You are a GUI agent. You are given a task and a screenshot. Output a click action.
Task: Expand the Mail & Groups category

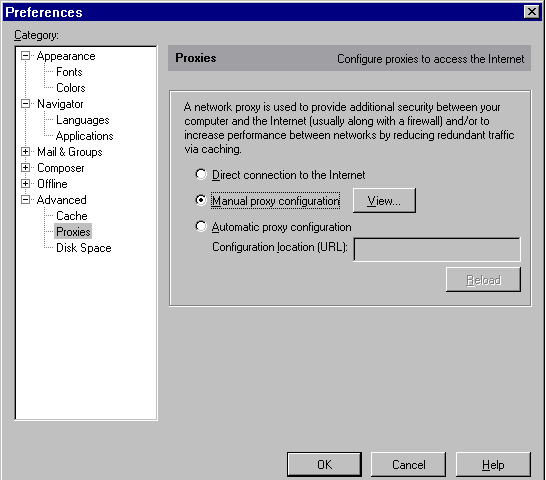pos(25,152)
